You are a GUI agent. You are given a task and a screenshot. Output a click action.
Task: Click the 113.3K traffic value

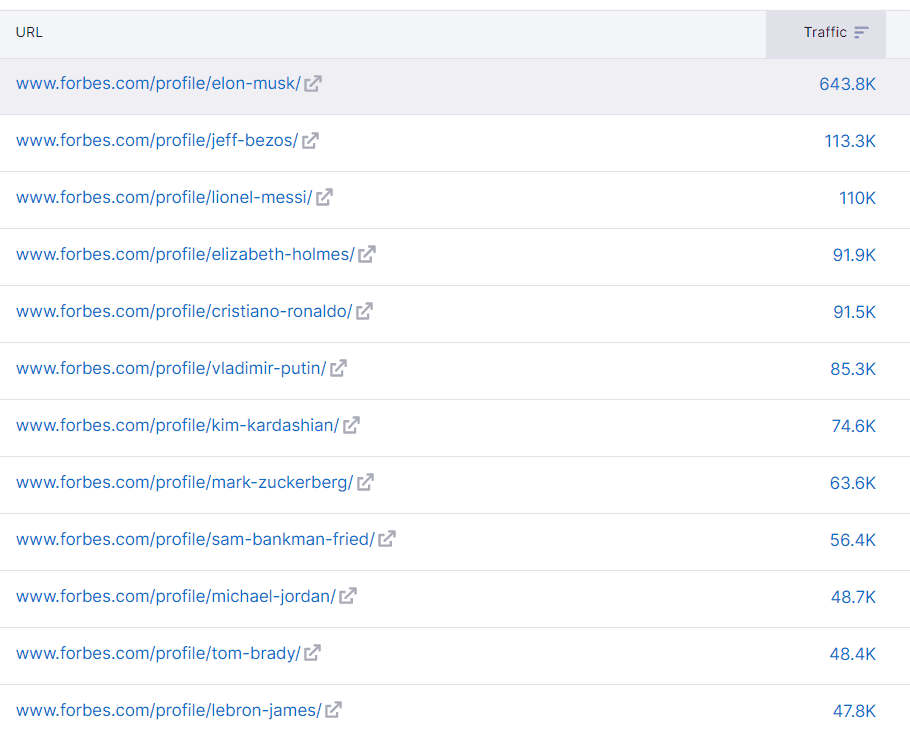[850, 142]
